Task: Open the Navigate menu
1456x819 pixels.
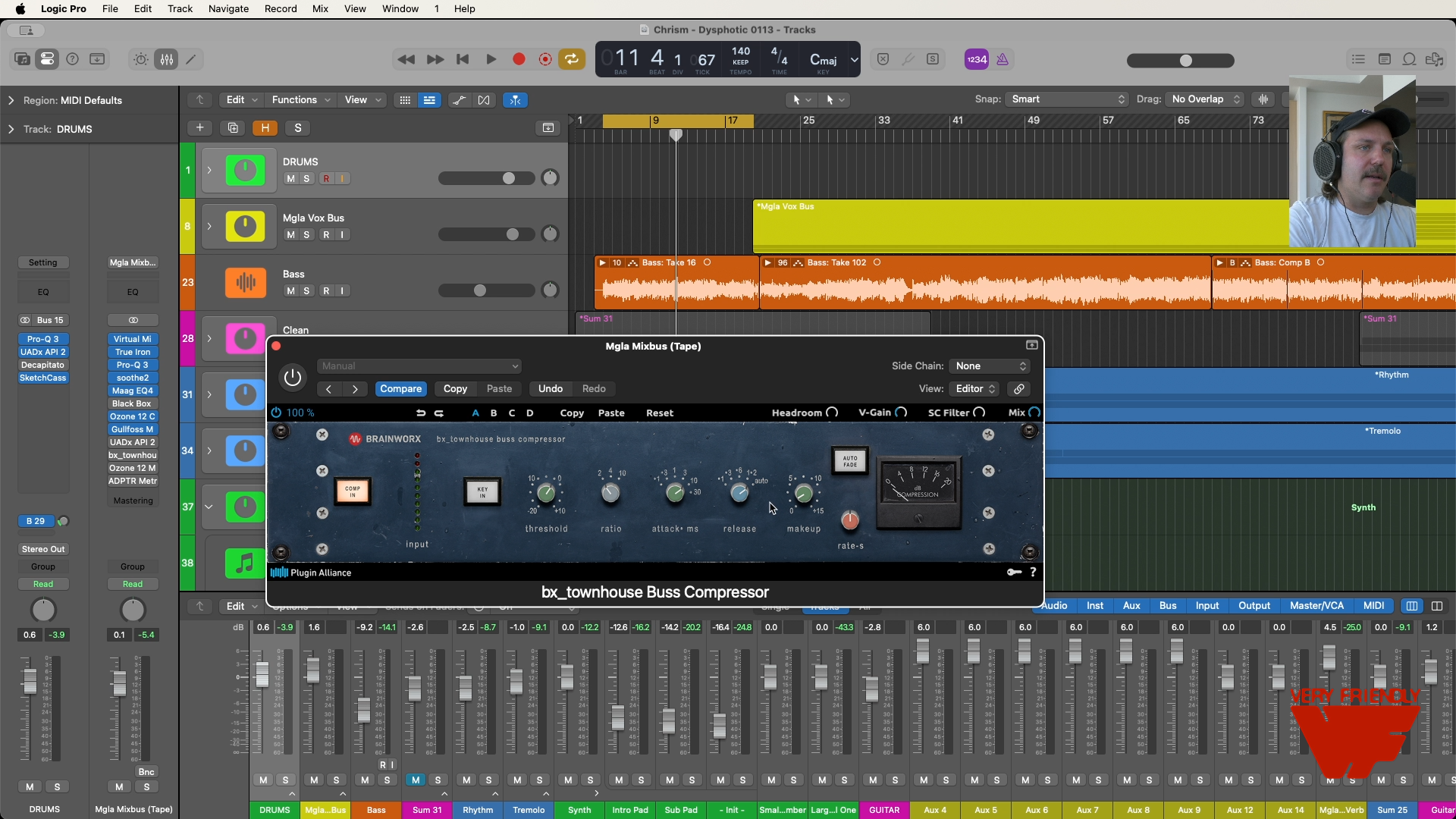Action: pyautogui.click(x=228, y=8)
